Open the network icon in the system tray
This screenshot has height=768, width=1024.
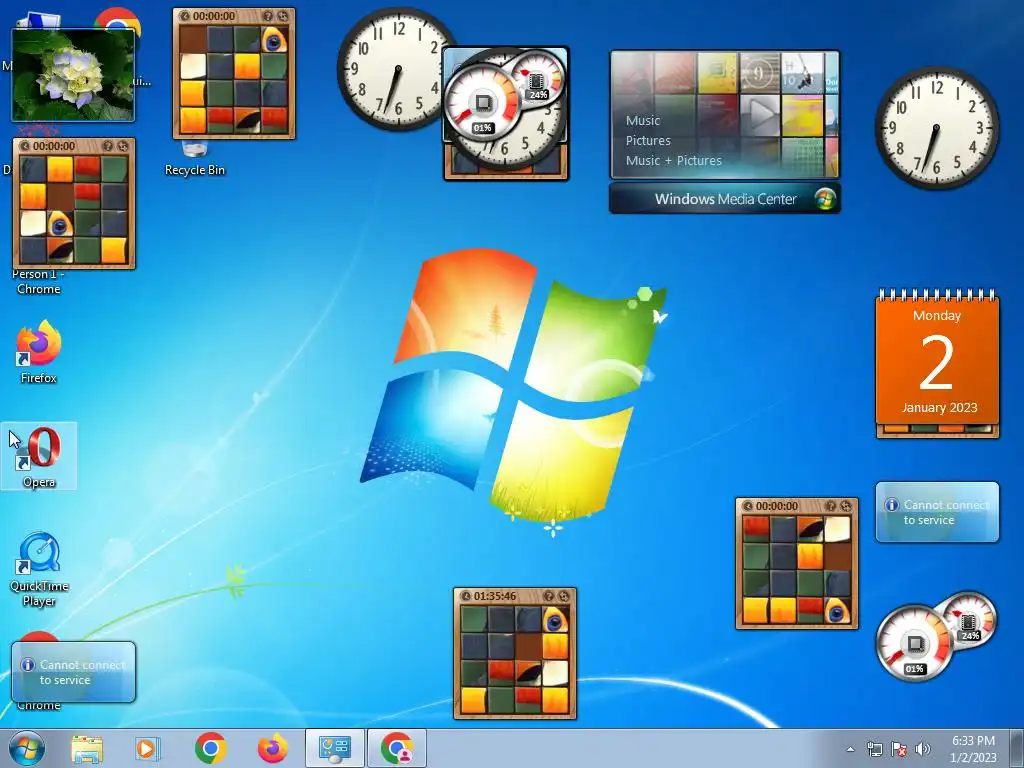coord(874,749)
